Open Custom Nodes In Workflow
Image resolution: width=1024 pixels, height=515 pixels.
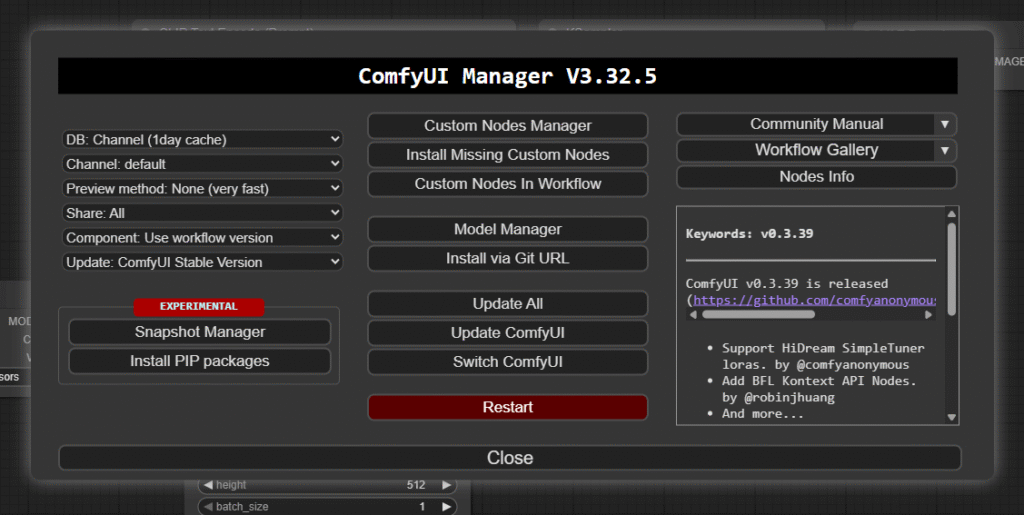507,184
